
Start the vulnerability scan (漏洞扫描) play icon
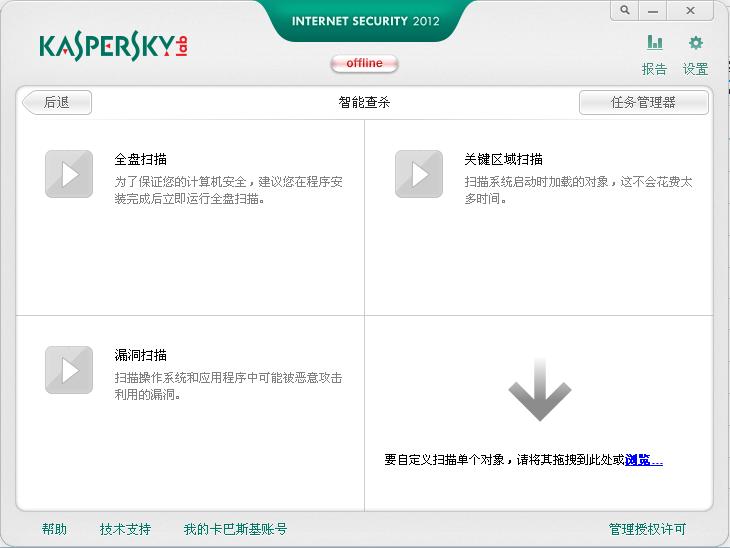(x=69, y=370)
